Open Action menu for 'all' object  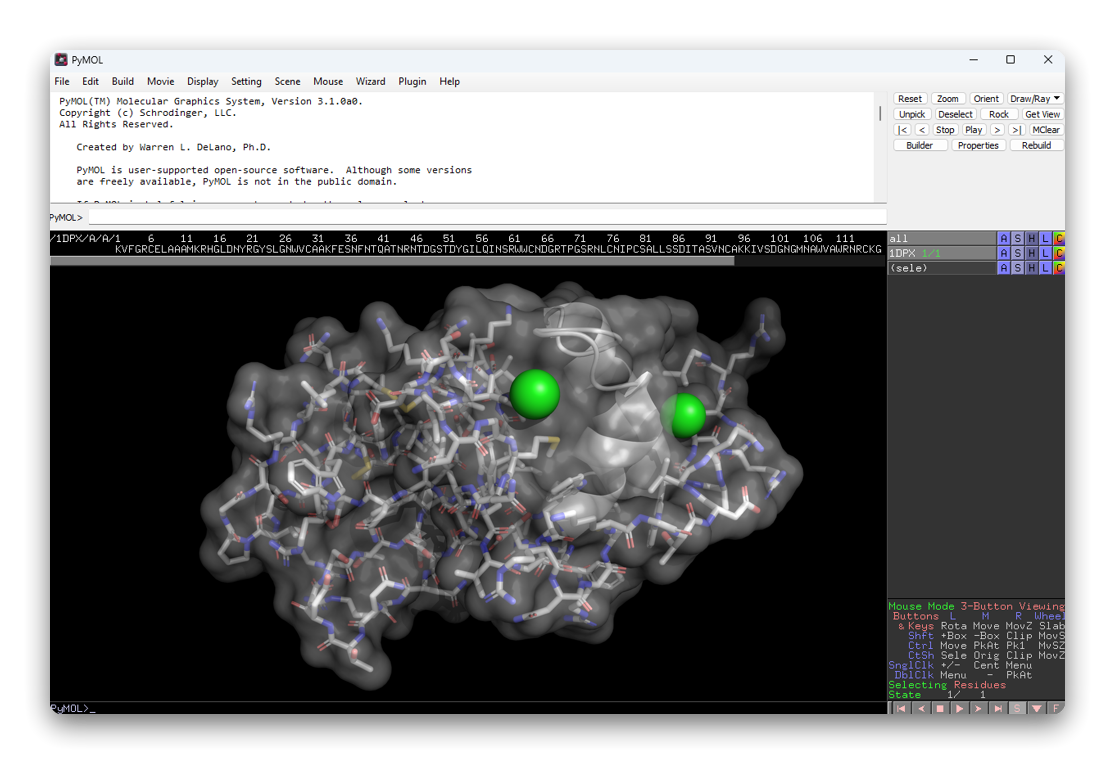coord(1003,238)
